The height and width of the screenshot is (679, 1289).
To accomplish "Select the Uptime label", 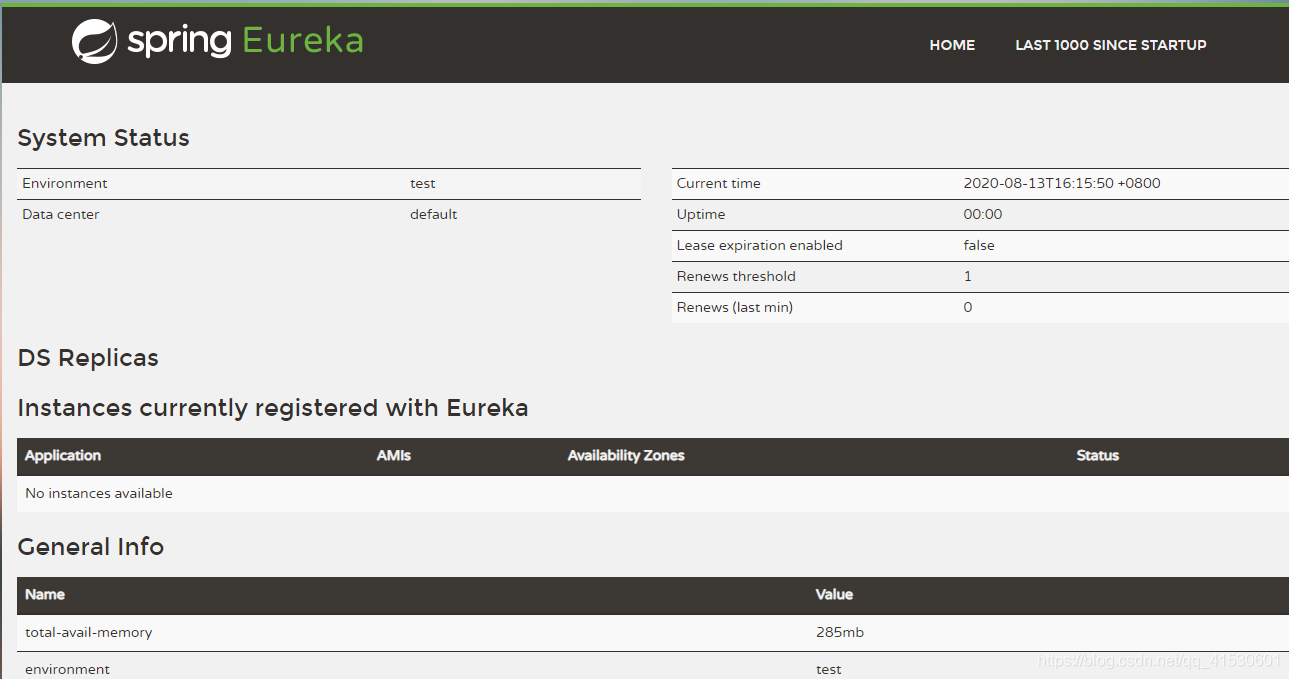I will pos(701,215).
